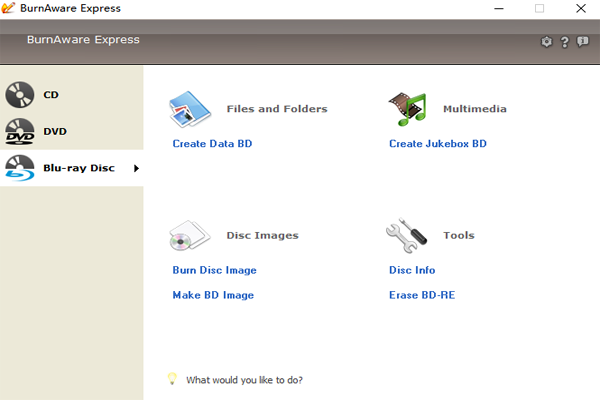Click the Blu-ray Disc icon in sidebar
600x400 pixels.
pyautogui.click(x=20, y=168)
